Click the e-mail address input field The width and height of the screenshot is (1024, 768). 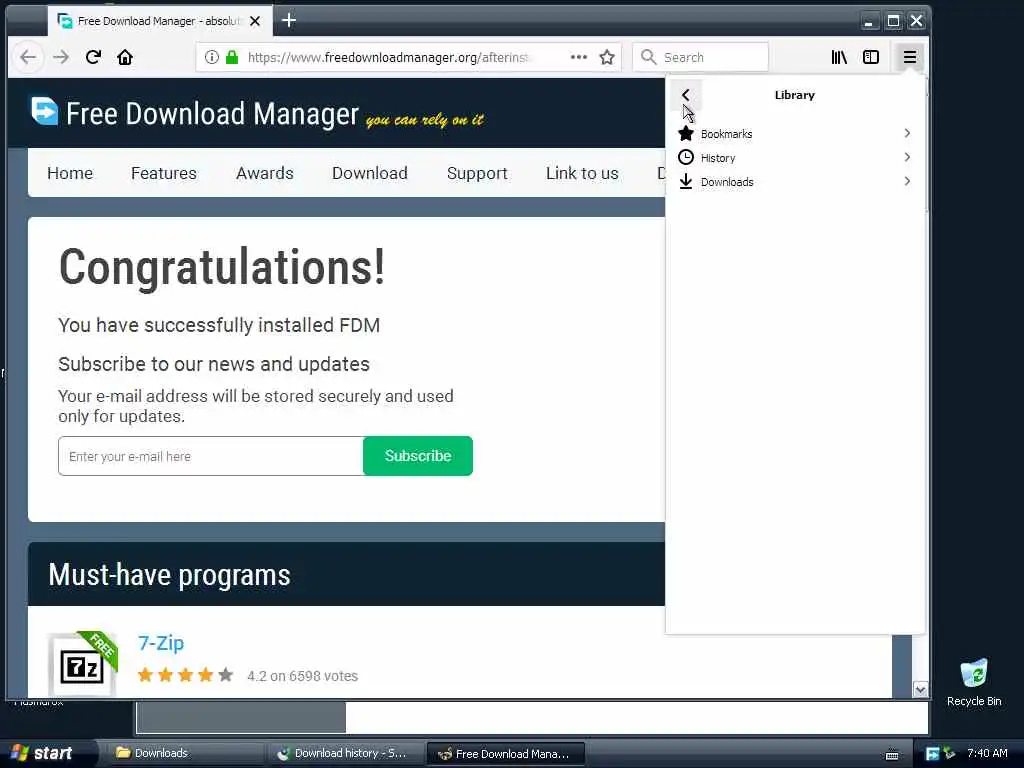click(211, 456)
